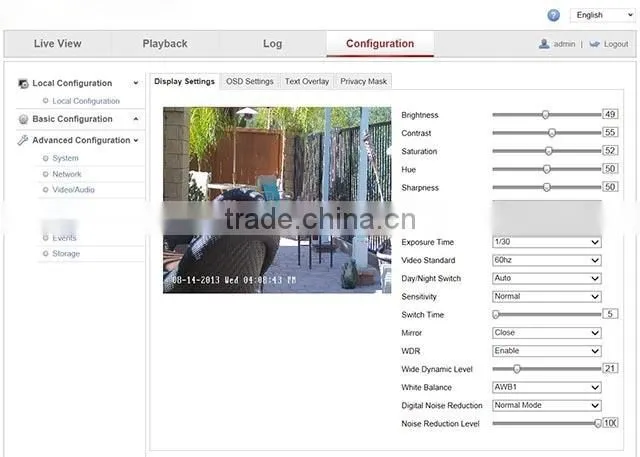640x457 pixels.
Task: Click the Local Configuration section icon
Action: [23, 84]
